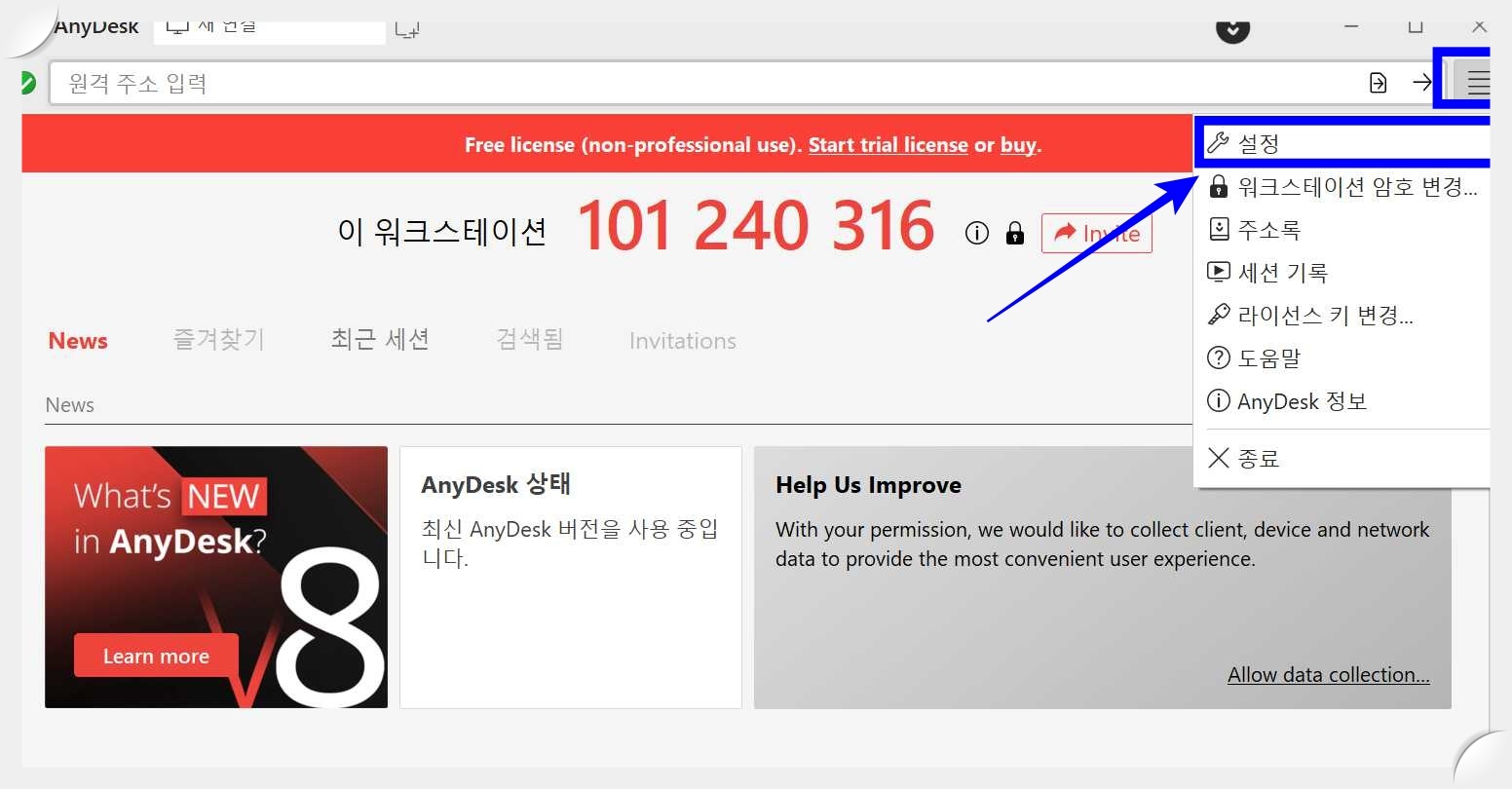Click the Invite button
Screen dimensions: 1512x789
click(x=1097, y=233)
